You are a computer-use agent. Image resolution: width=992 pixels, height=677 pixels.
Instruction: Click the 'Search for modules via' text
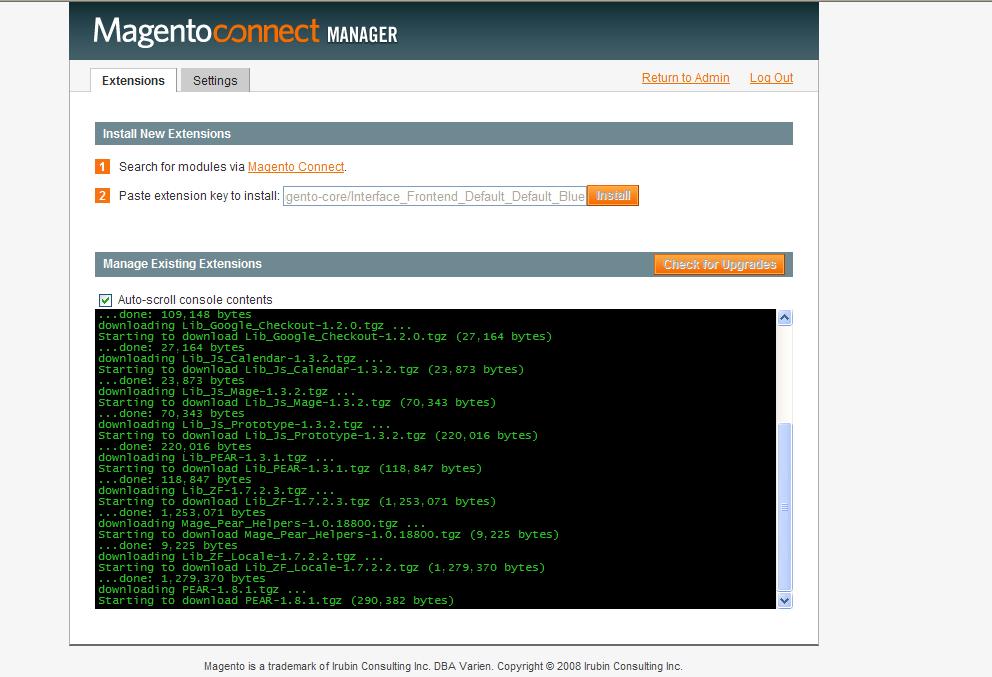coord(182,167)
